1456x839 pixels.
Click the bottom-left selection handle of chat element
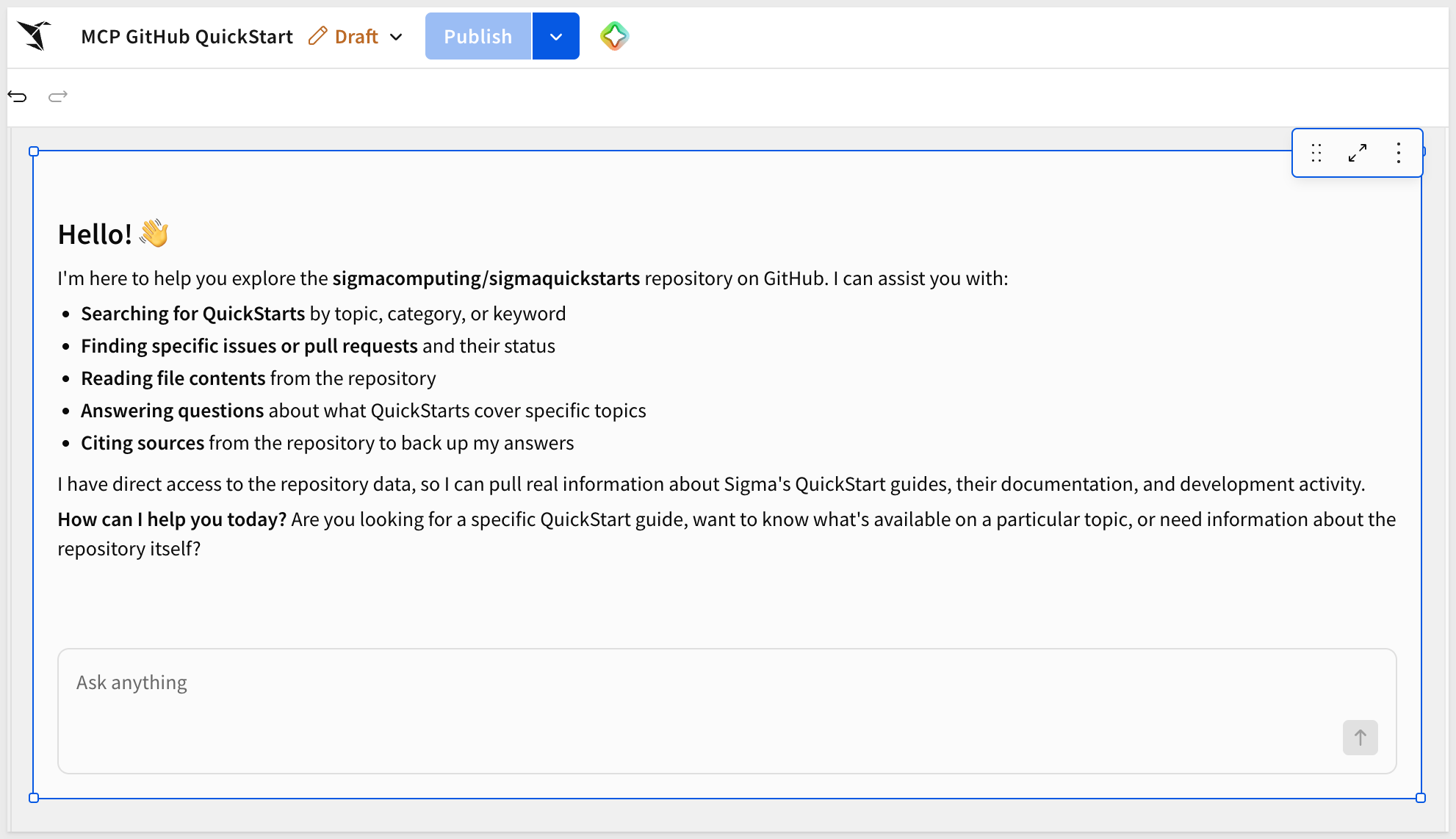coord(34,798)
